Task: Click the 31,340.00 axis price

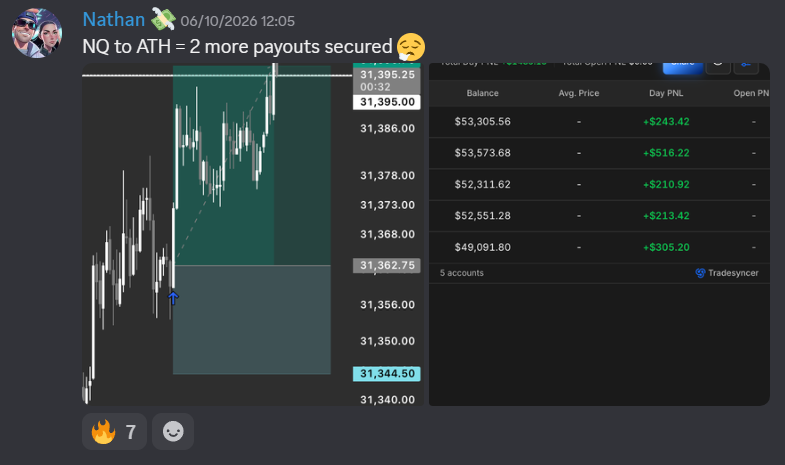Action: (x=387, y=399)
